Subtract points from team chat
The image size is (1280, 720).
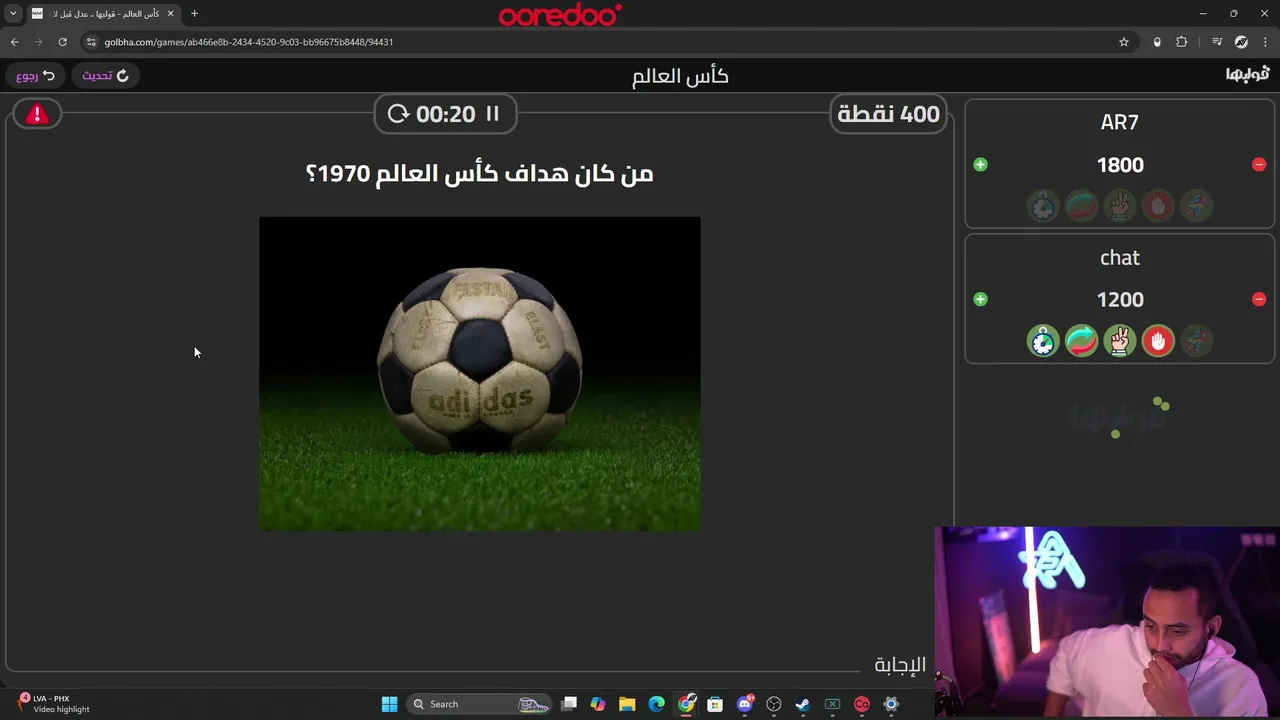(x=1259, y=299)
